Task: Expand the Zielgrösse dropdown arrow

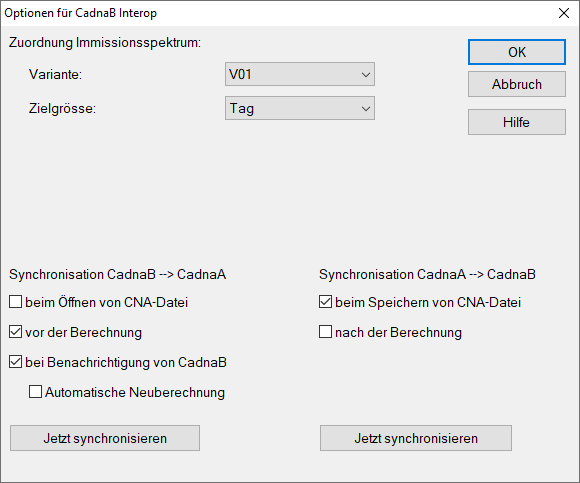Action: pyautogui.click(x=366, y=108)
